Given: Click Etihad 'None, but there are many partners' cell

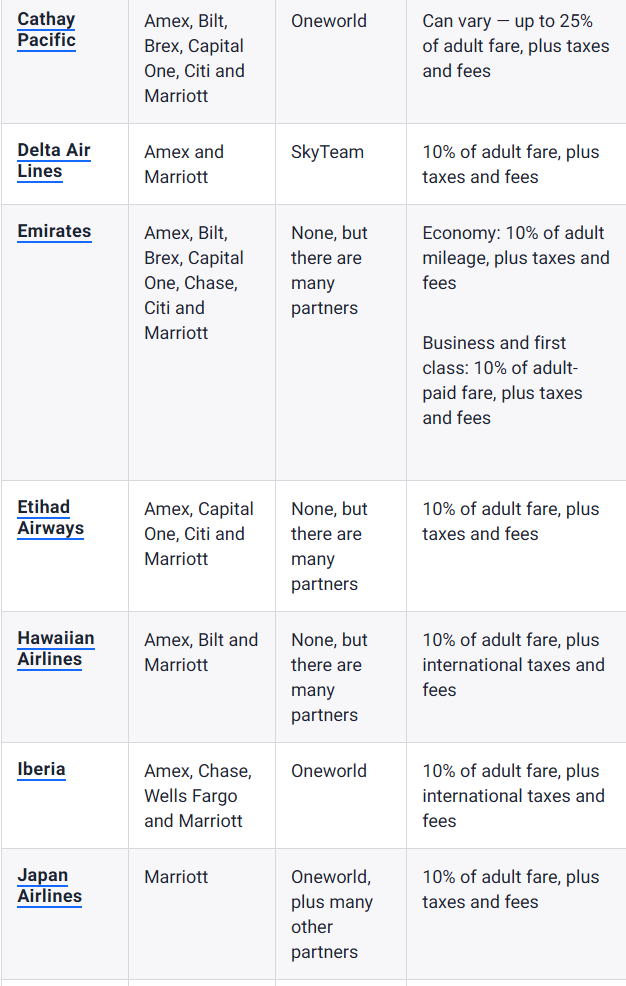Looking at the screenshot, I should (329, 546).
